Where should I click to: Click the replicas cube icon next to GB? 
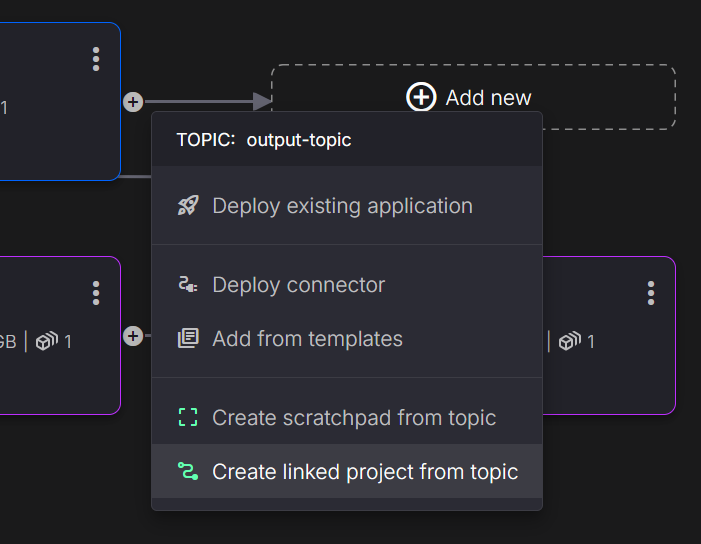pyautogui.click(x=47, y=342)
